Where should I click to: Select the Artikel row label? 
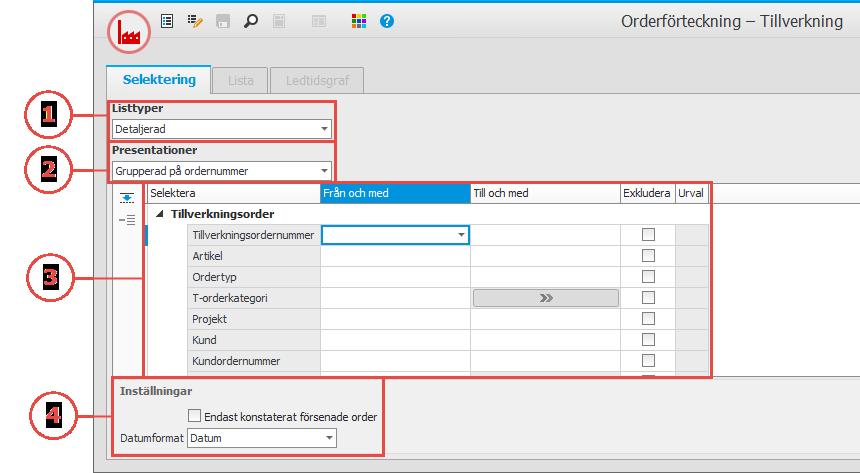point(253,256)
